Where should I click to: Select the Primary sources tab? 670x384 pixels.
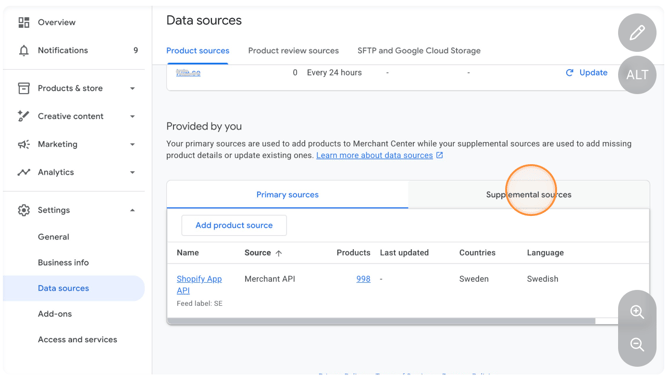tap(288, 195)
